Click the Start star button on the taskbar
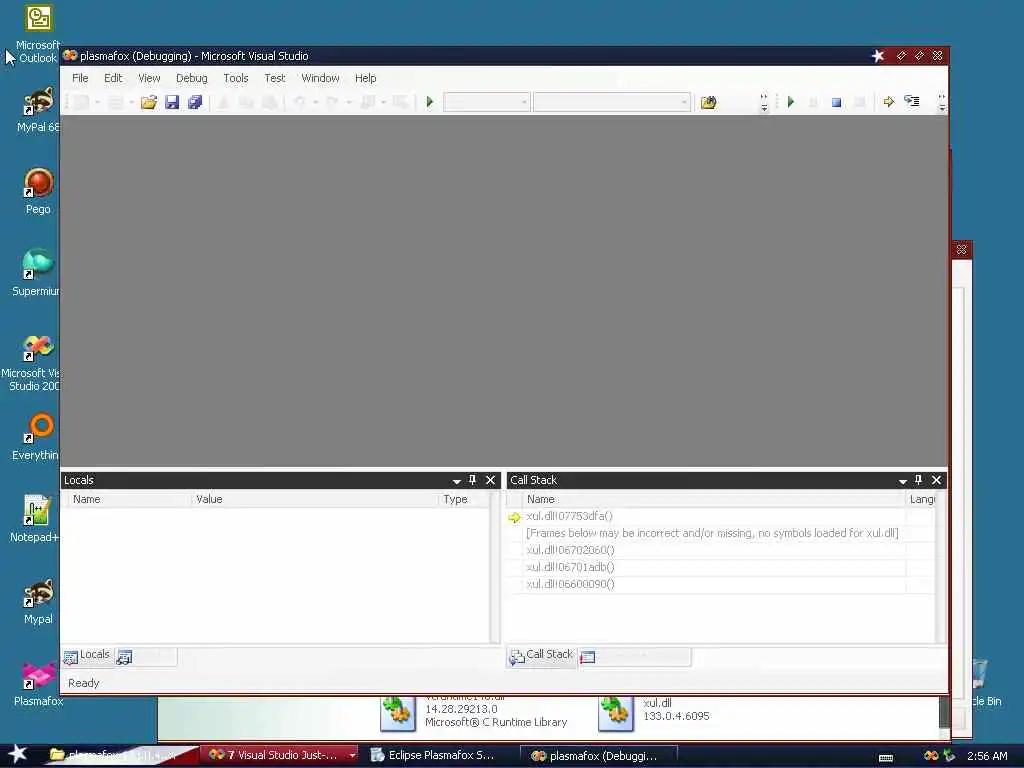Viewport: 1024px width, 768px height. [x=18, y=755]
